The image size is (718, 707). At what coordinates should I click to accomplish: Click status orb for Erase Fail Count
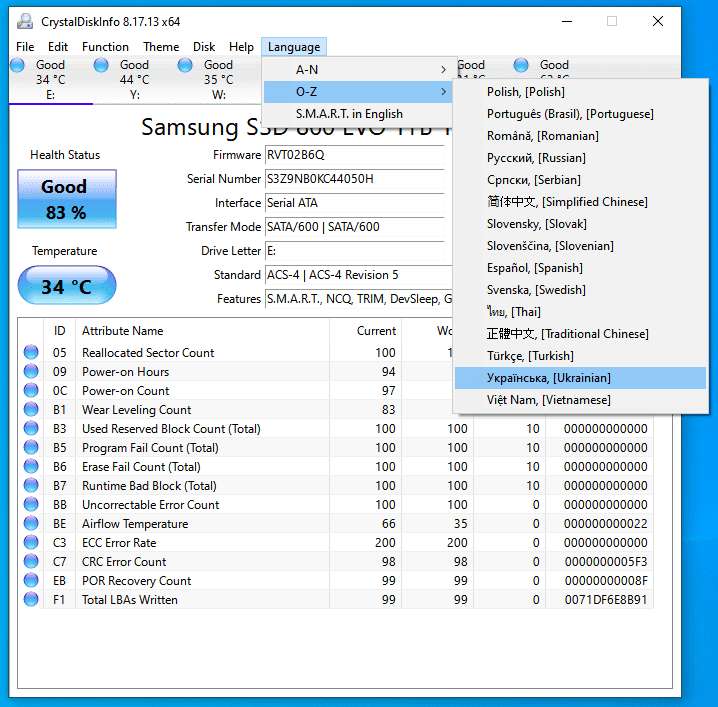(31, 466)
